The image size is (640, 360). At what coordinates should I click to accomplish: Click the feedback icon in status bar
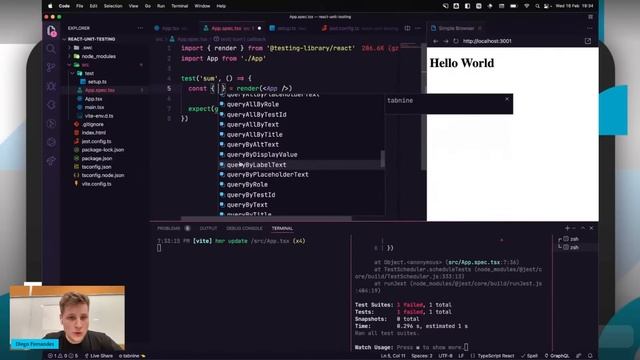pyautogui.click(x=578, y=356)
